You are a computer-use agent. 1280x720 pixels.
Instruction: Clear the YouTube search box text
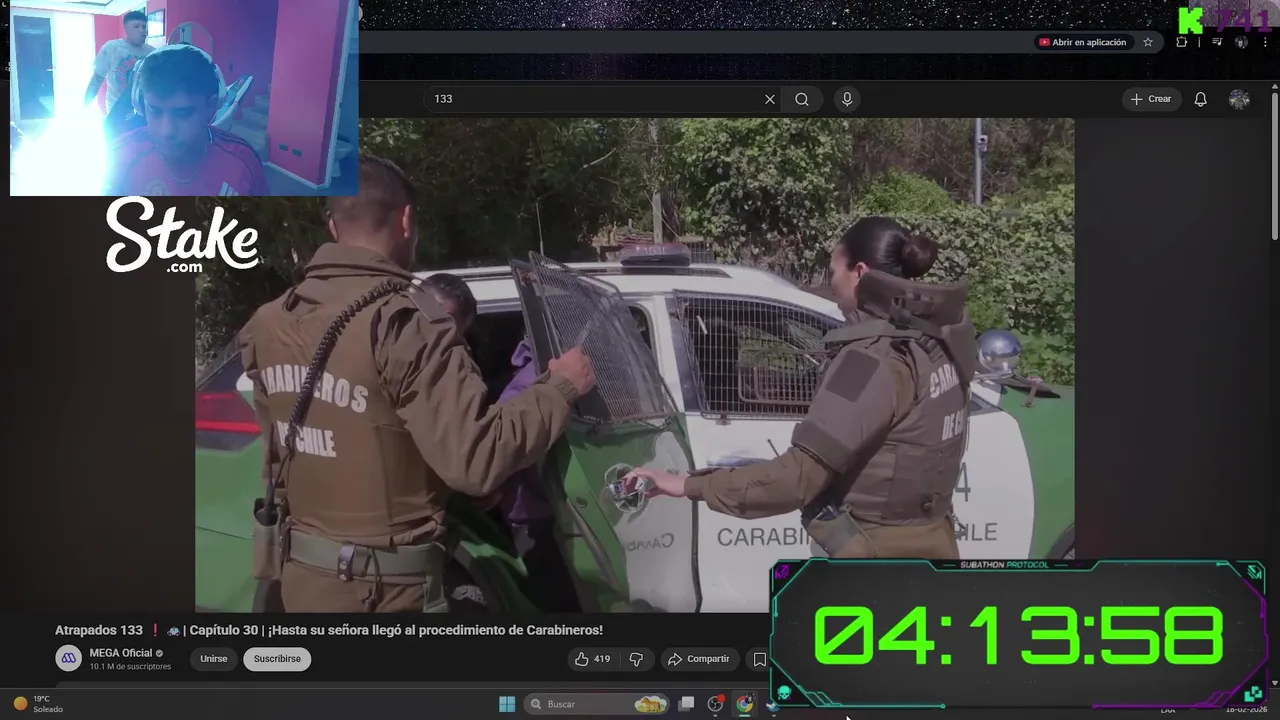[x=769, y=99]
